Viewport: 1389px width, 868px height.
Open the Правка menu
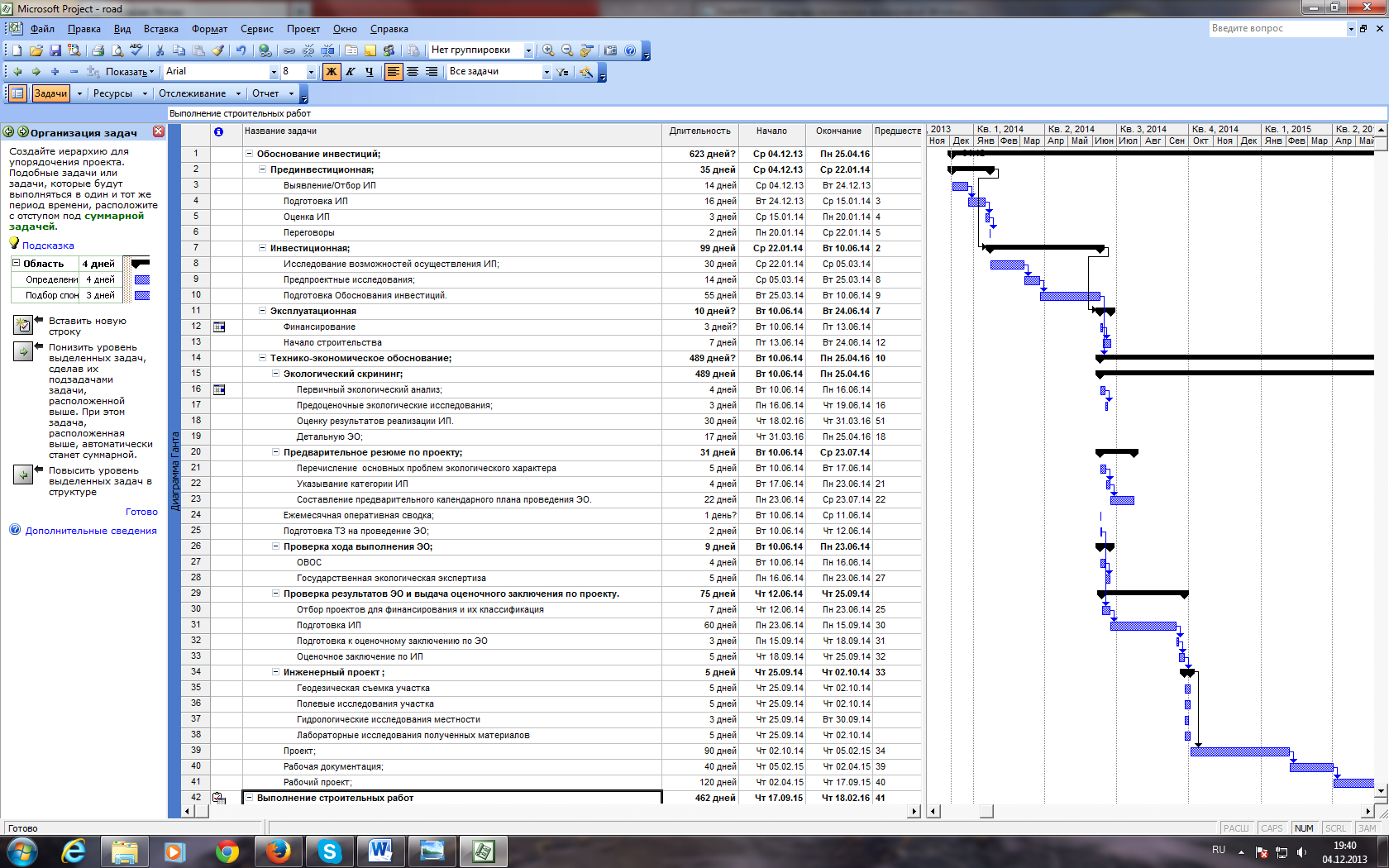84,29
